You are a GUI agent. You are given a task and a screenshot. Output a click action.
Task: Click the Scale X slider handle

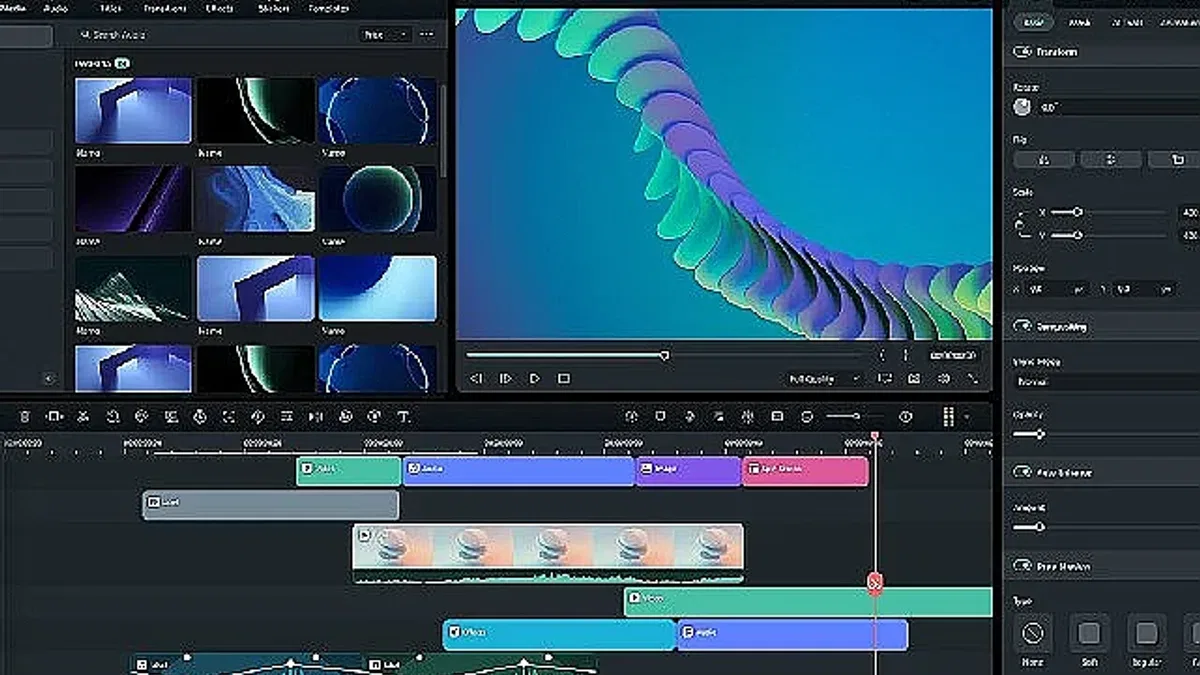pos(1078,212)
